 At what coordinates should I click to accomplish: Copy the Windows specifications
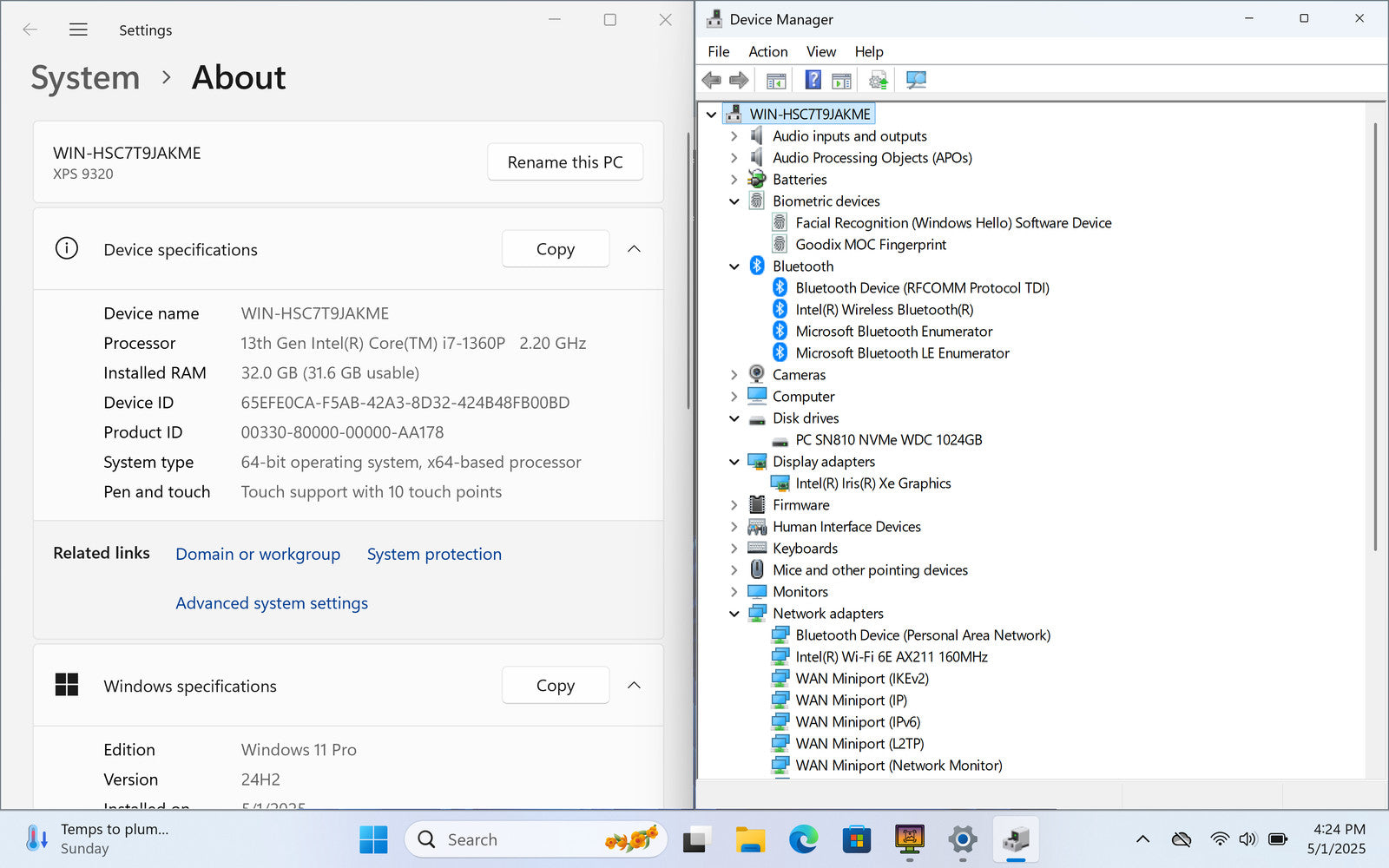click(556, 686)
